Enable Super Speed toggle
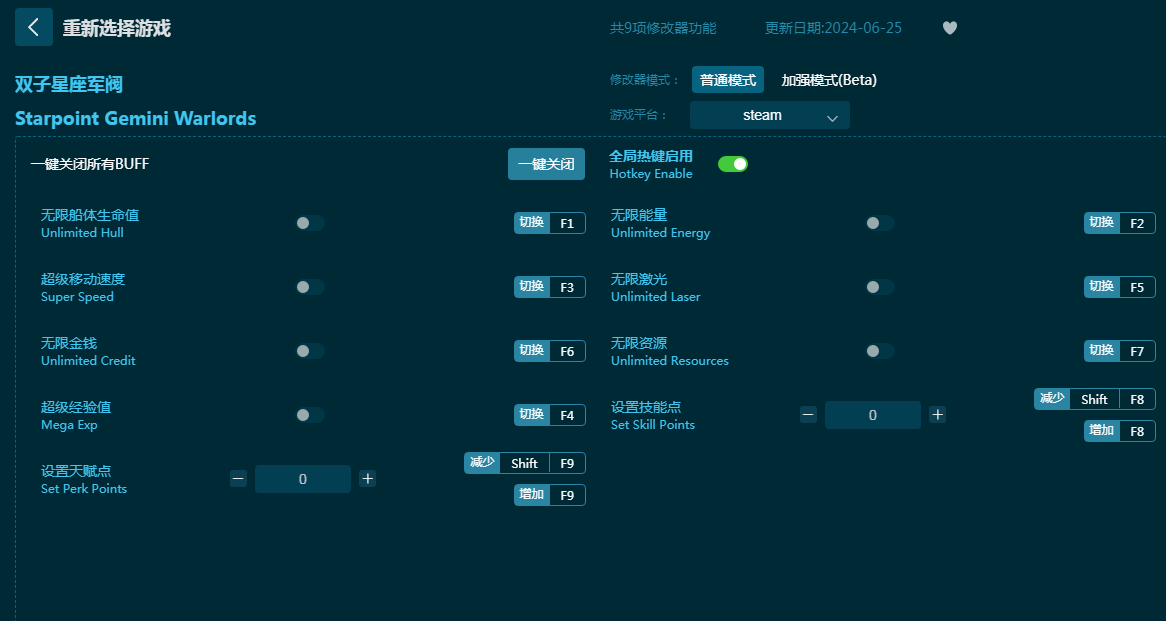Image resolution: width=1166 pixels, height=621 pixels. tap(309, 287)
